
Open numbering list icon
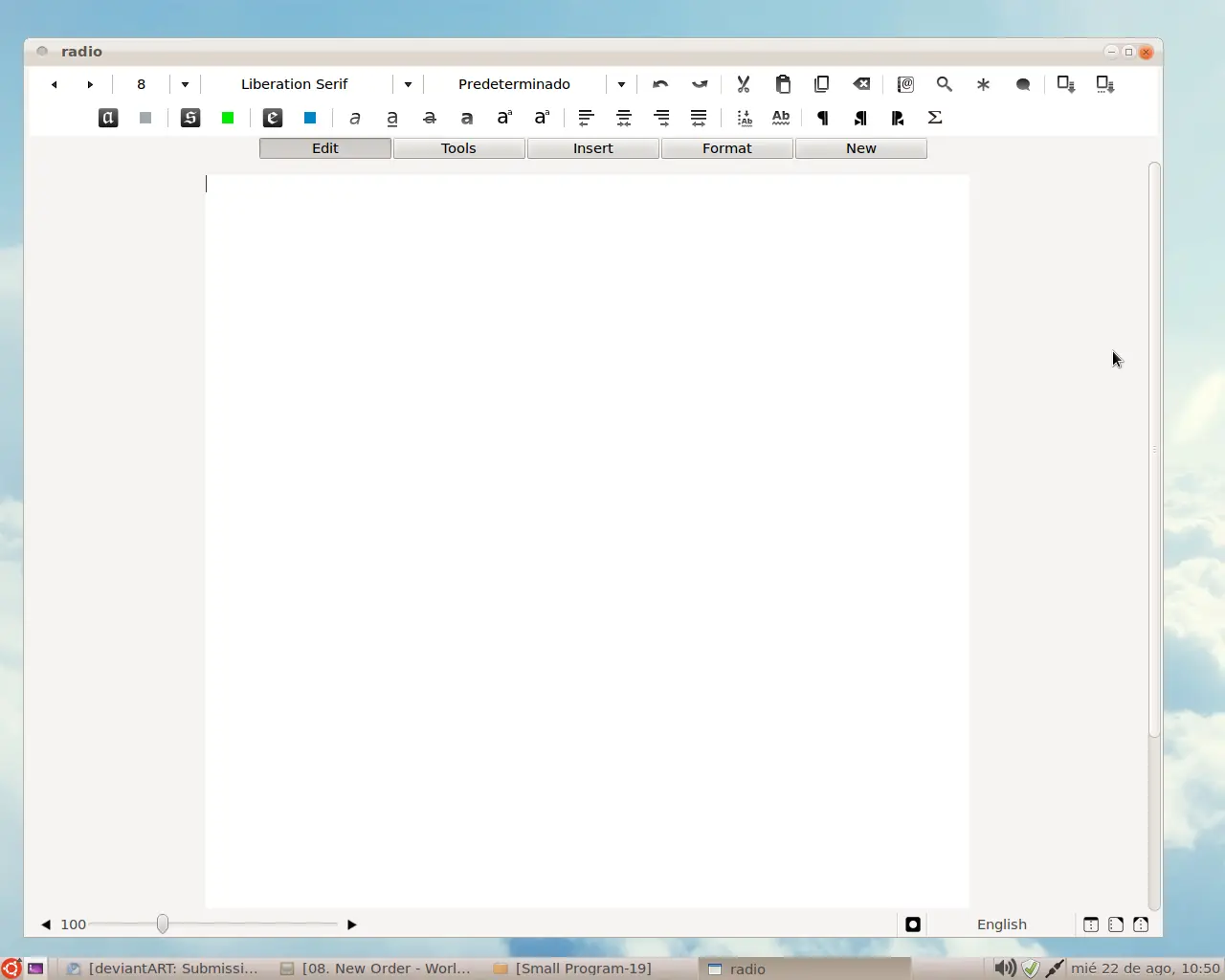click(745, 118)
